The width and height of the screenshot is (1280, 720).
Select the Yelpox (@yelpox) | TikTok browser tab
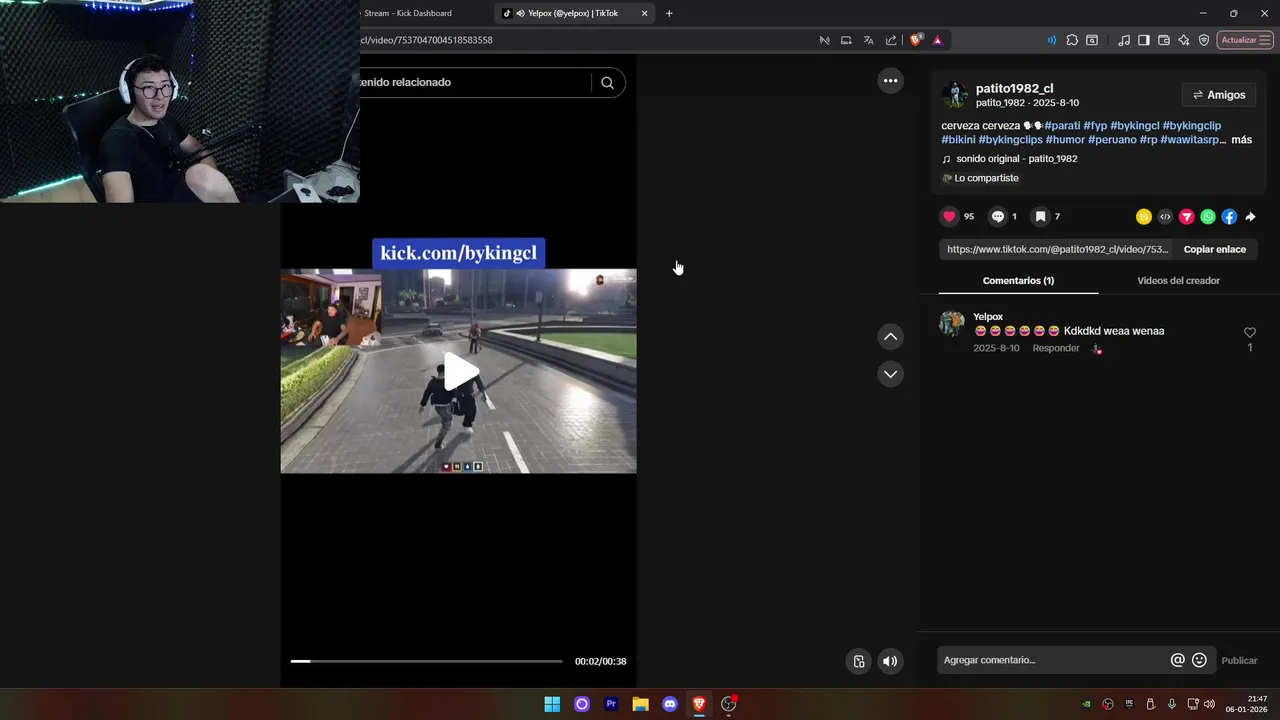(573, 13)
